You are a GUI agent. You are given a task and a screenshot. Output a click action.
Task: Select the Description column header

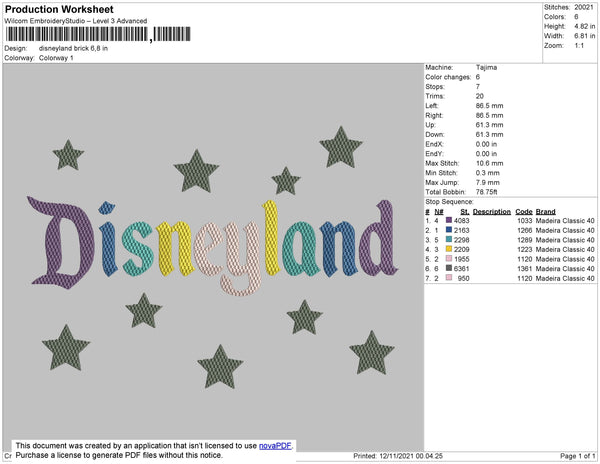[492, 212]
